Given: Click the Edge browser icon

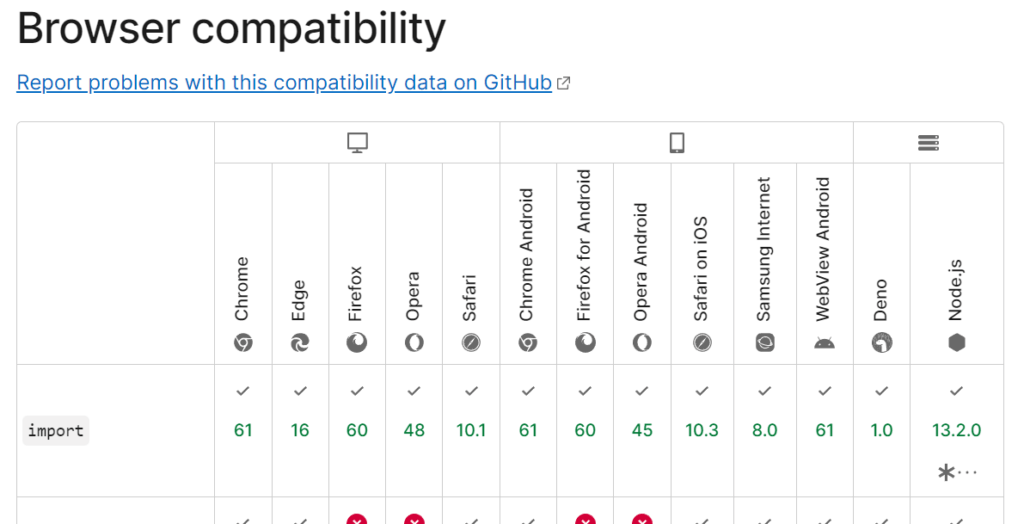Looking at the screenshot, I should [x=300, y=343].
